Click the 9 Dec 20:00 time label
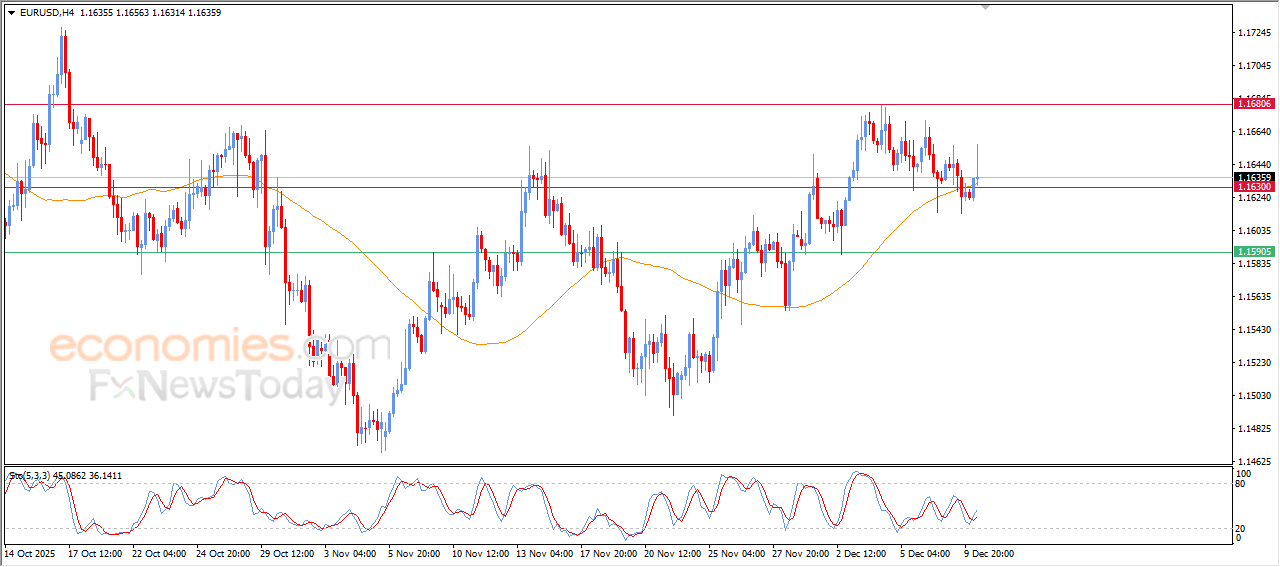Screen dimensions: 1280x567 (x=988, y=552)
